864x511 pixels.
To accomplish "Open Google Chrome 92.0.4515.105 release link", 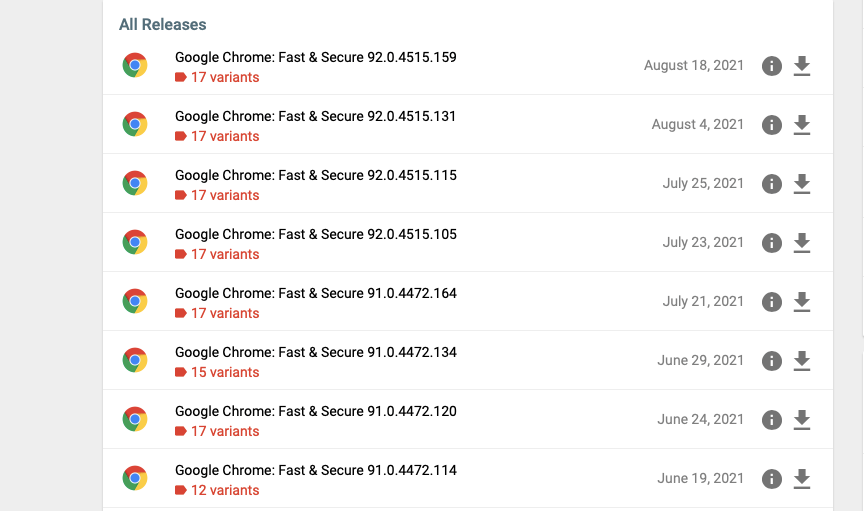I will pos(316,234).
